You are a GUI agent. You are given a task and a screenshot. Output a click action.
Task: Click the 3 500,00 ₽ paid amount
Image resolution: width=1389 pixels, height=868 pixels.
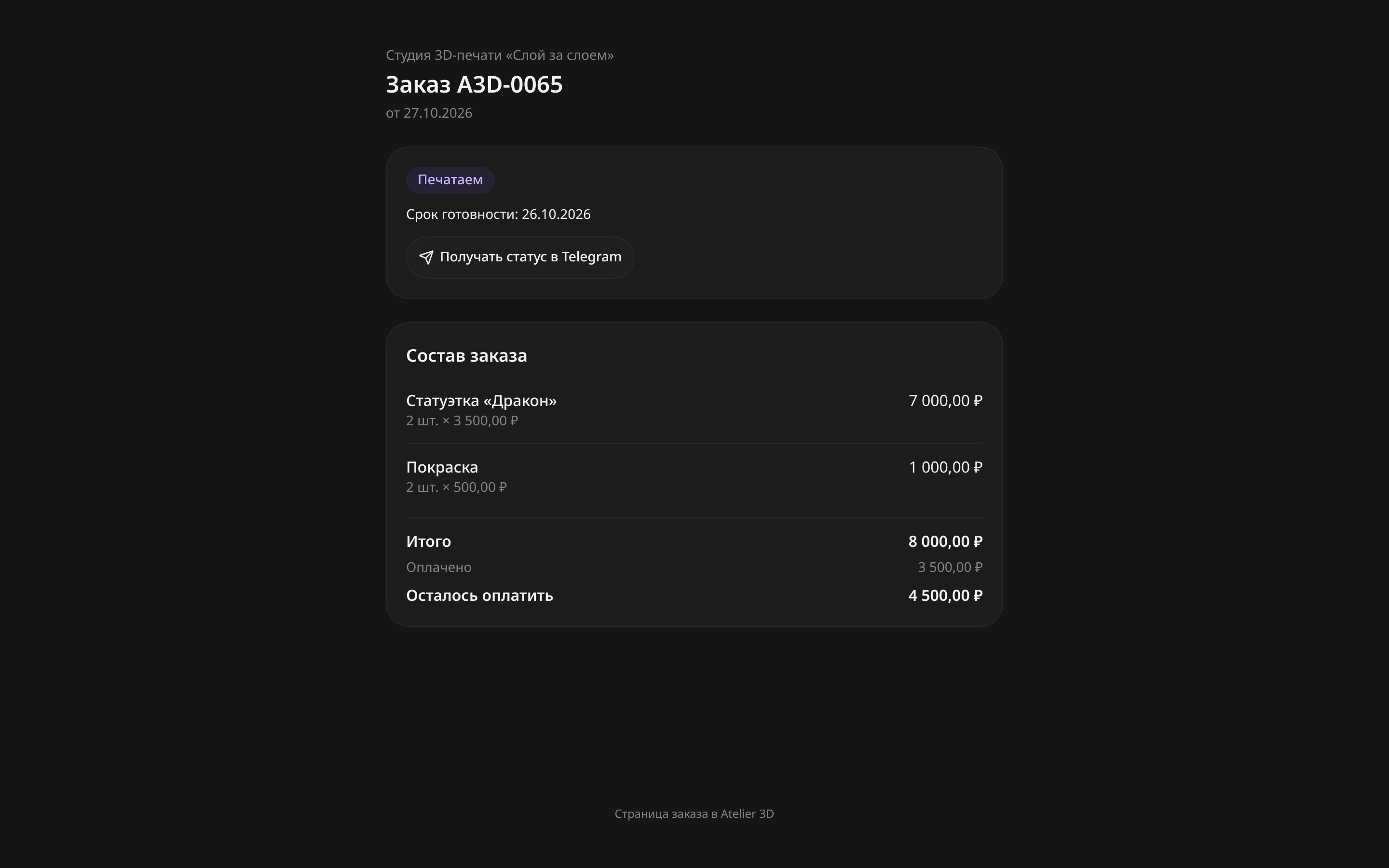pos(950,567)
